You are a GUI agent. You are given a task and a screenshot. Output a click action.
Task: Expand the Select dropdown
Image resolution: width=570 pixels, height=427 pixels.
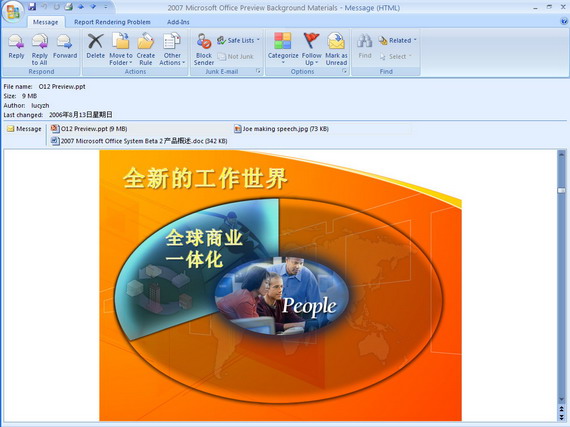coord(396,56)
